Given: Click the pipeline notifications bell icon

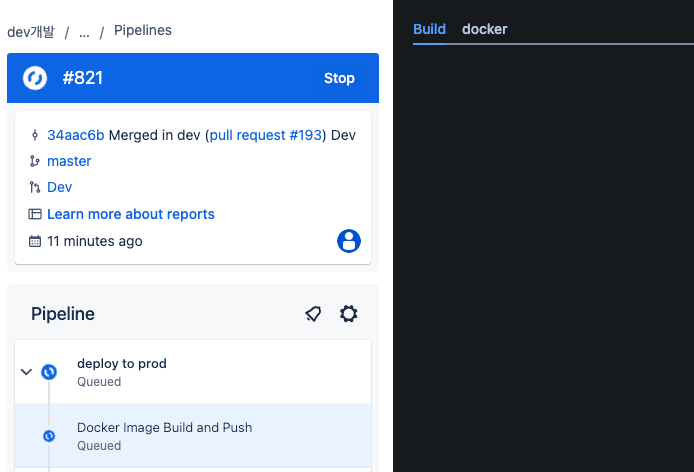Looking at the screenshot, I should point(313,314).
